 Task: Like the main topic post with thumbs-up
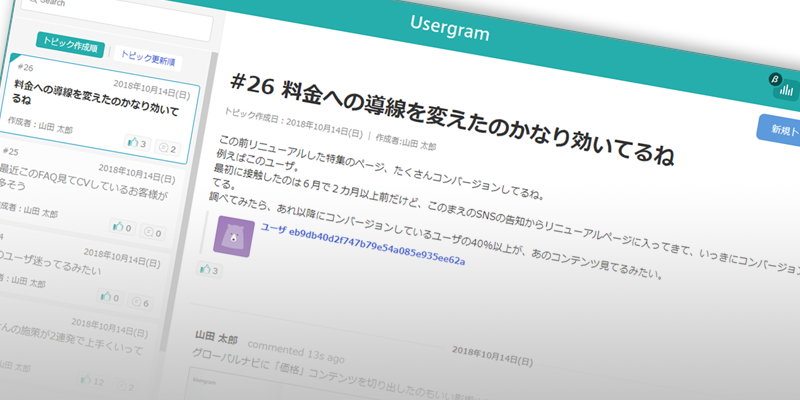coord(208,270)
